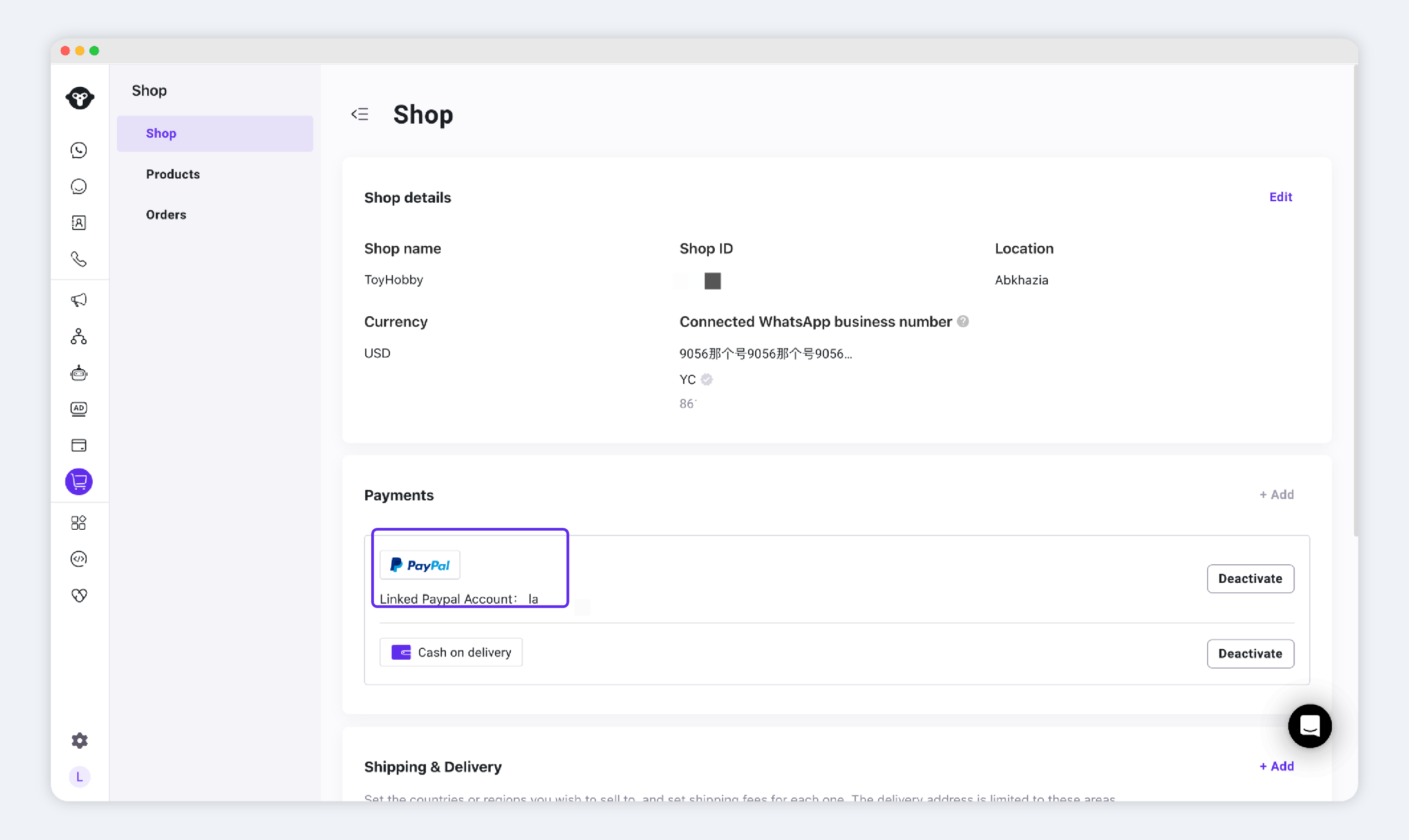The height and width of the screenshot is (840, 1409).
Task: Open the WhatsApp icon in sidebar
Action: [x=79, y=150]
